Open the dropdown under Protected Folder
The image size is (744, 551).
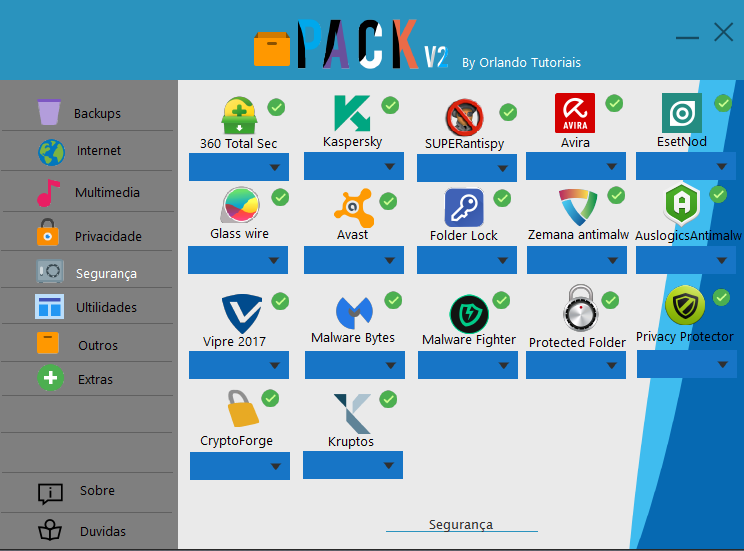coord(576,365)
